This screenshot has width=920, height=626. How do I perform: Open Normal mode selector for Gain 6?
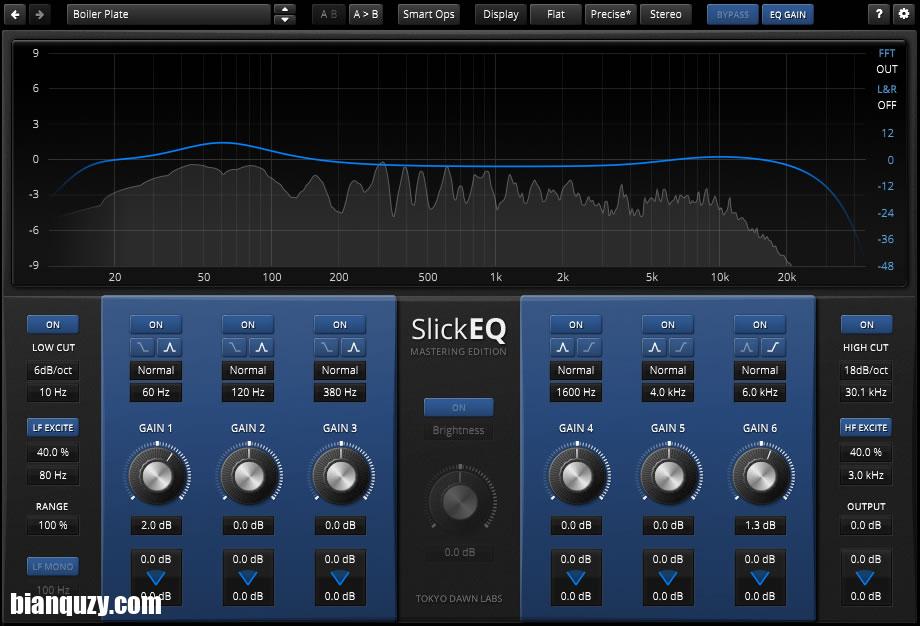[760, 370]
